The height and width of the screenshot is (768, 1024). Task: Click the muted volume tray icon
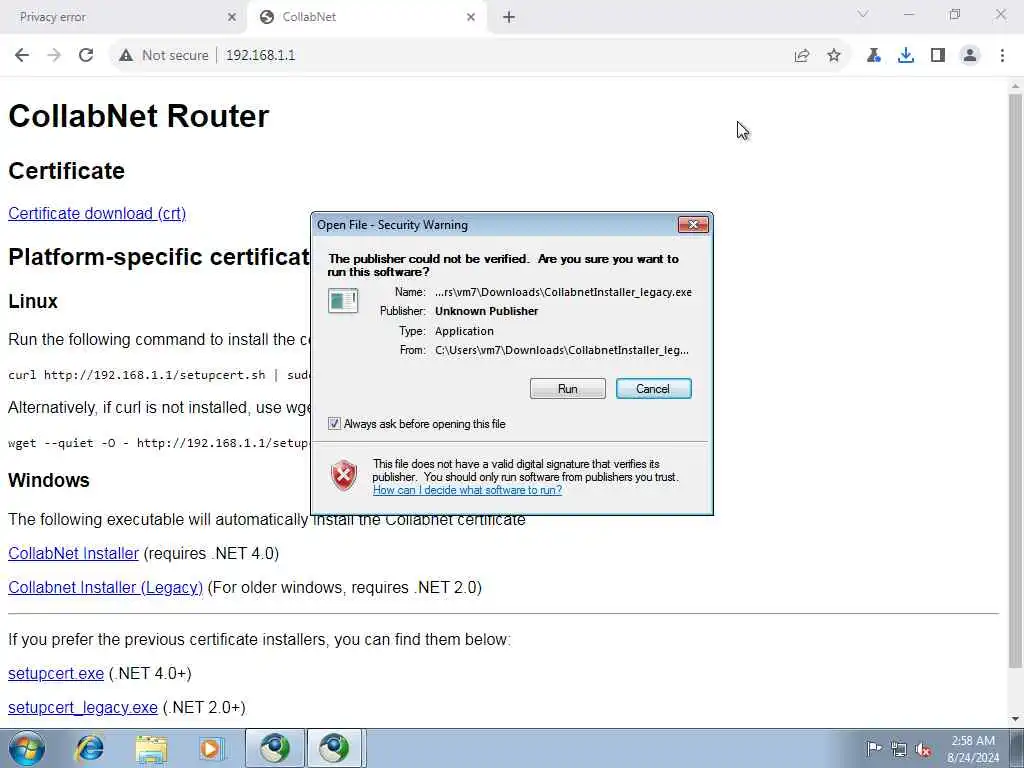pyautogui.click(x=923, y=749)
